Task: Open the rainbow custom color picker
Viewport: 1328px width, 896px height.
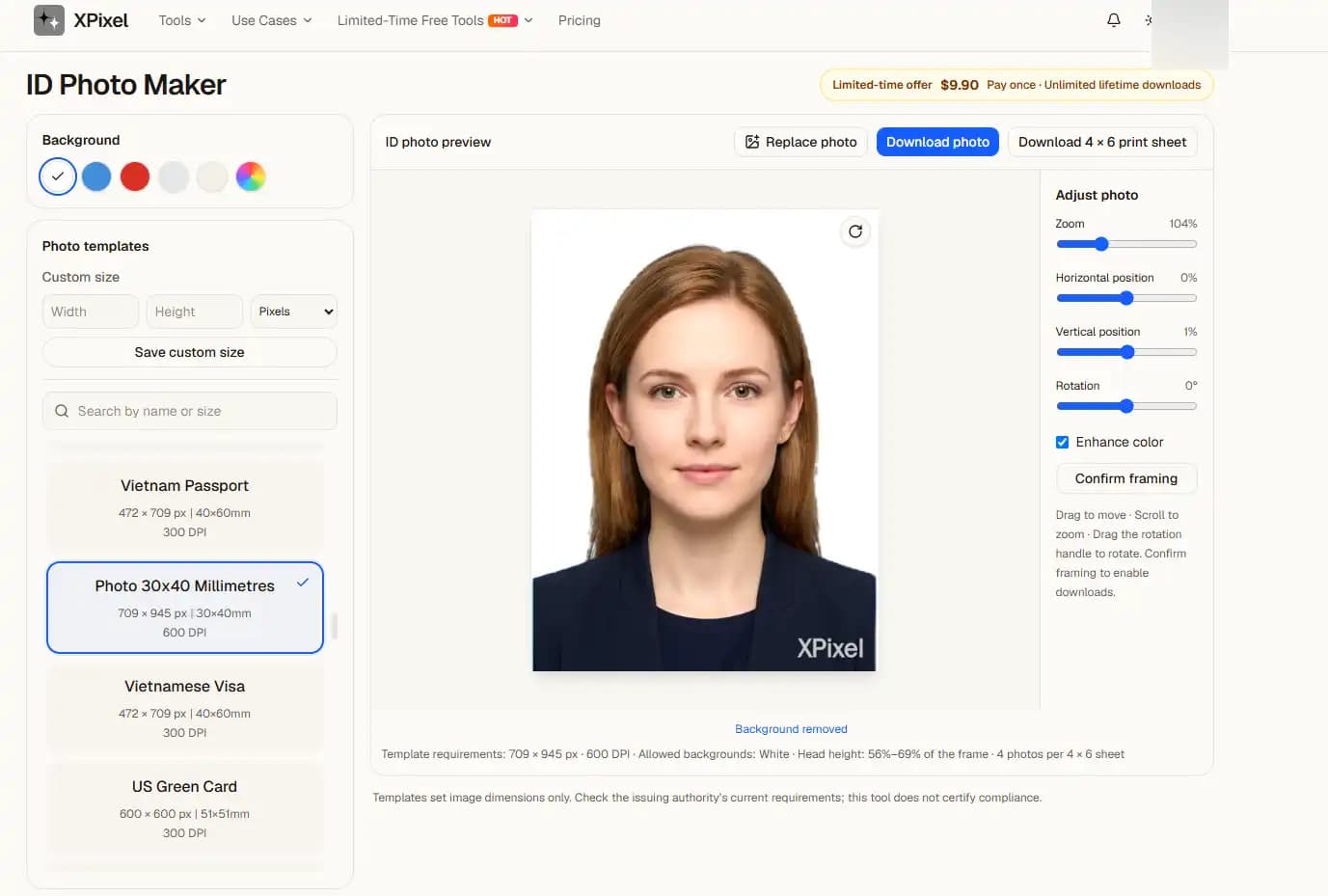Action: (251, 176)
